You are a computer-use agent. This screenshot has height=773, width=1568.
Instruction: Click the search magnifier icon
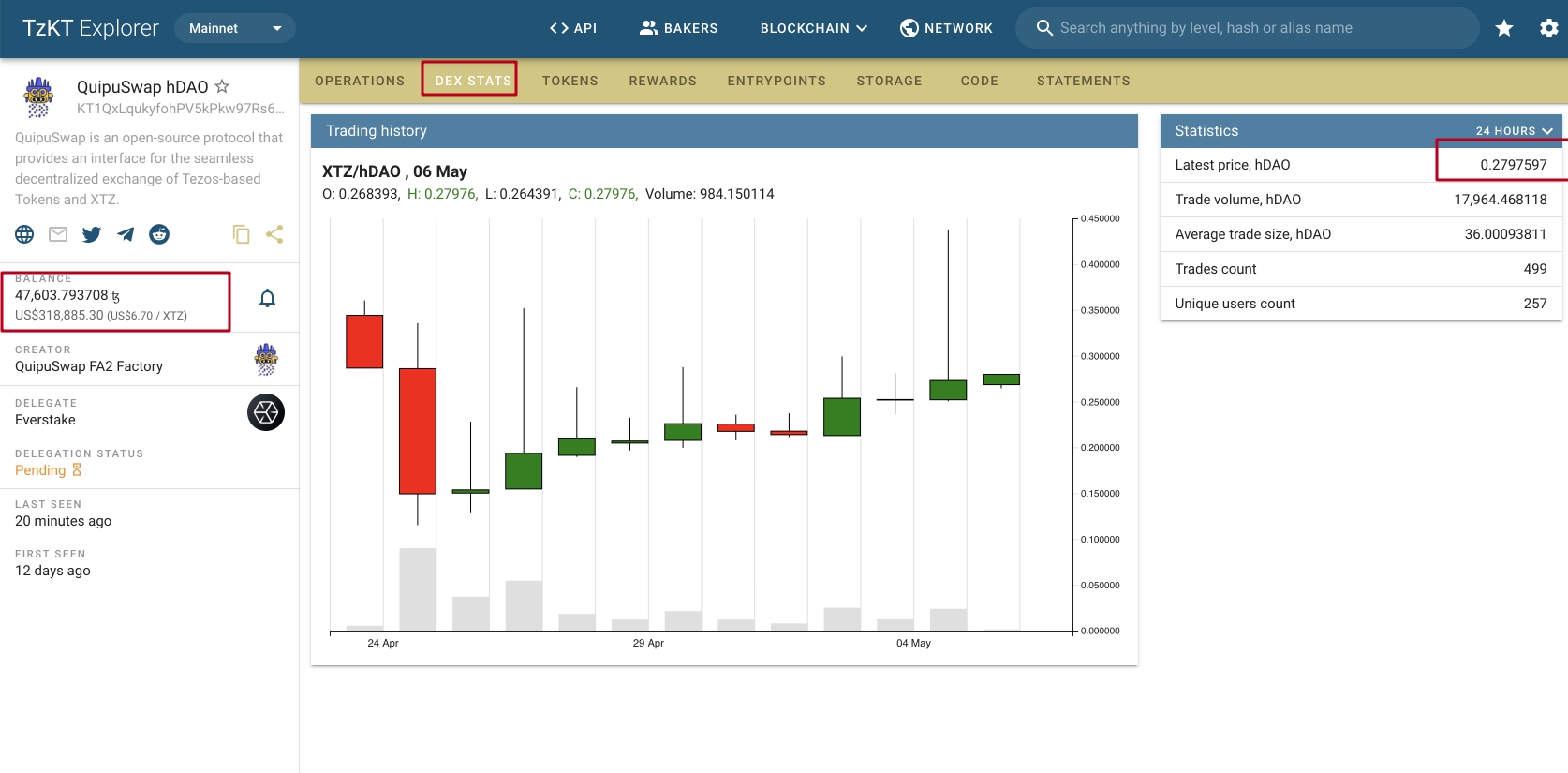tap(1044, 28)
